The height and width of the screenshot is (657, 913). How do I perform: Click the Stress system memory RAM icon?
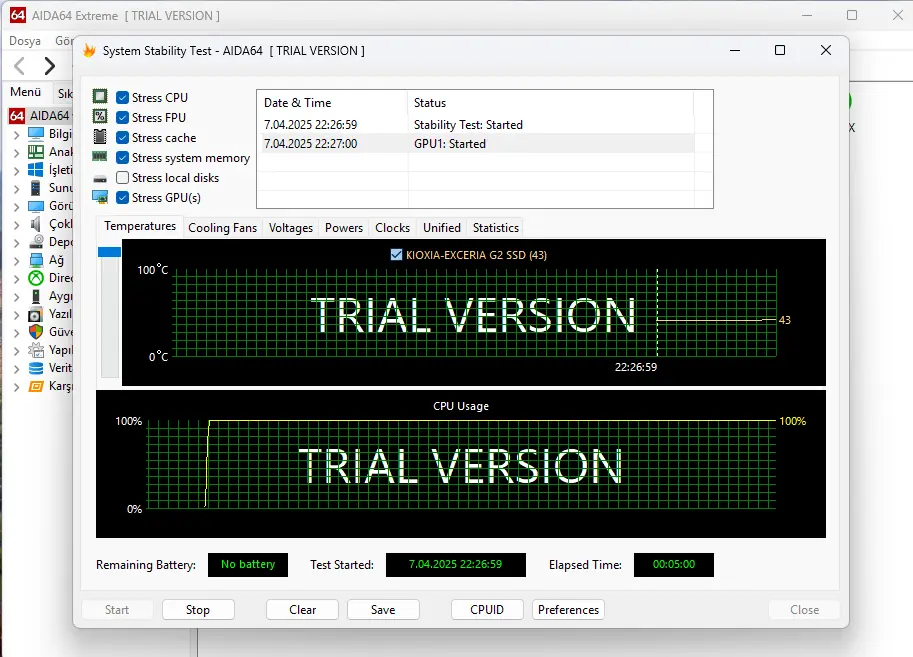pyautogui.click(x=100, y=157)
